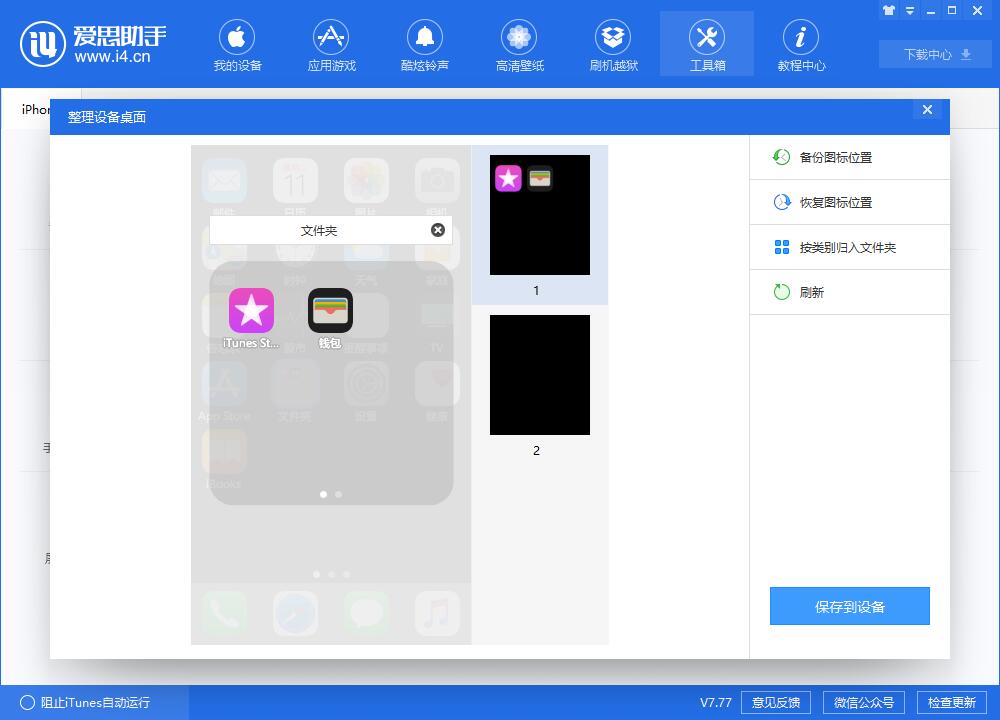
Task: Switch to the iPhone device tab
Action: (37, 110)
